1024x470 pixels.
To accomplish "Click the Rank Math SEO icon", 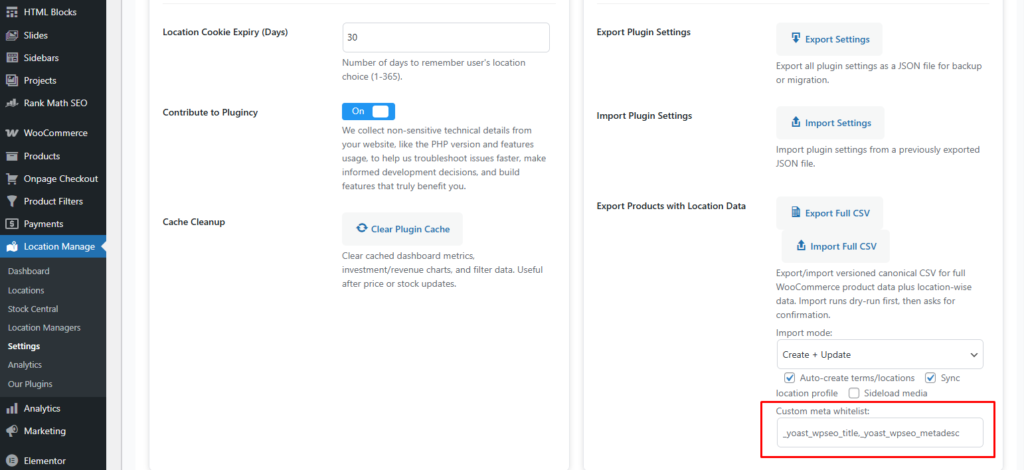I will tap(12, 103).
